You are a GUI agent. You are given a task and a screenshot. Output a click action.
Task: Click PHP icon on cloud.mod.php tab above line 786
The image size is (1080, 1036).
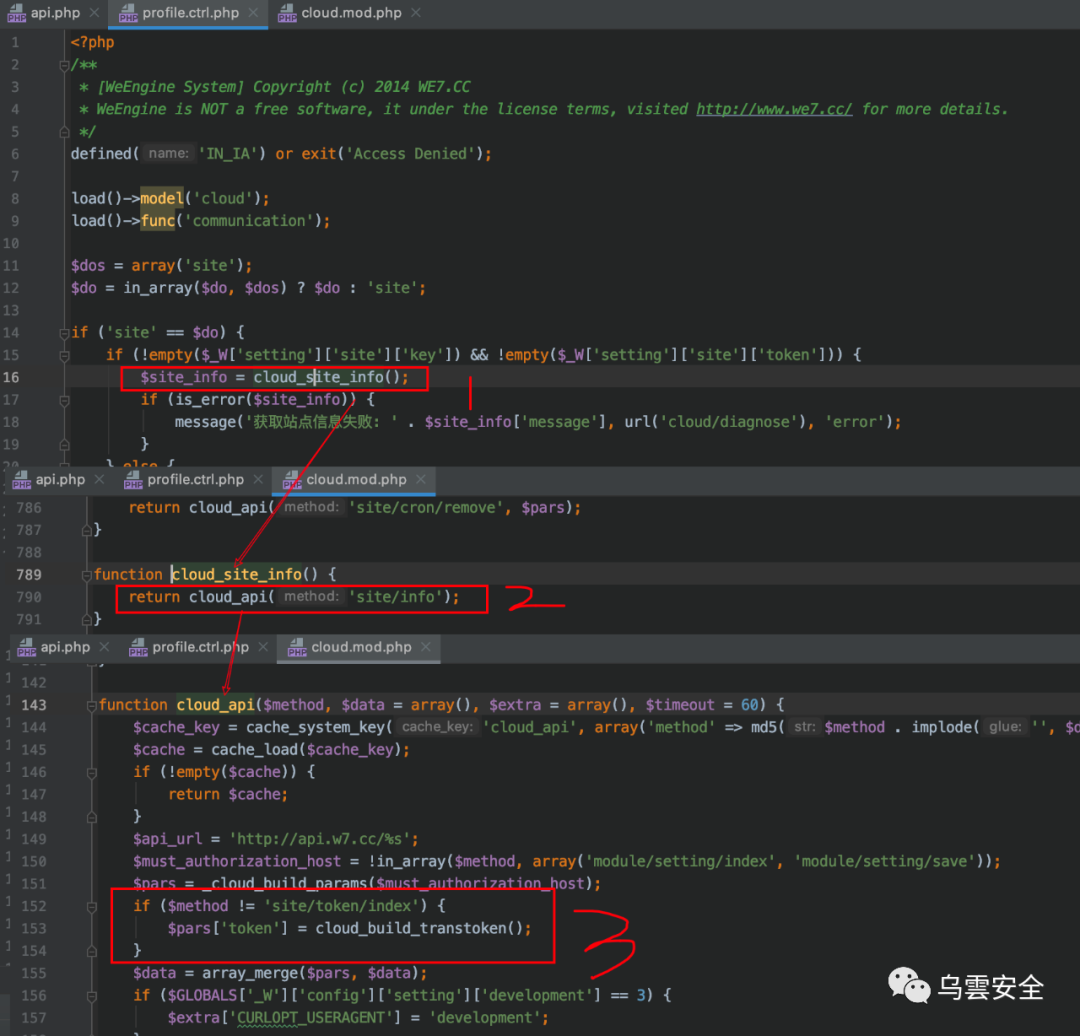click(x=292, y=480)
